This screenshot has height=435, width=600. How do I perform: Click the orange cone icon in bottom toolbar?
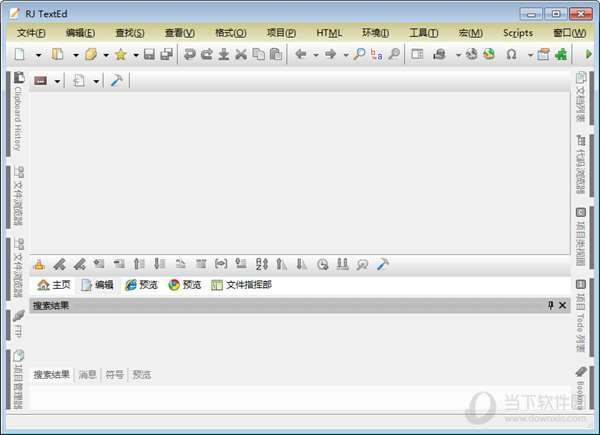(39, 264)
